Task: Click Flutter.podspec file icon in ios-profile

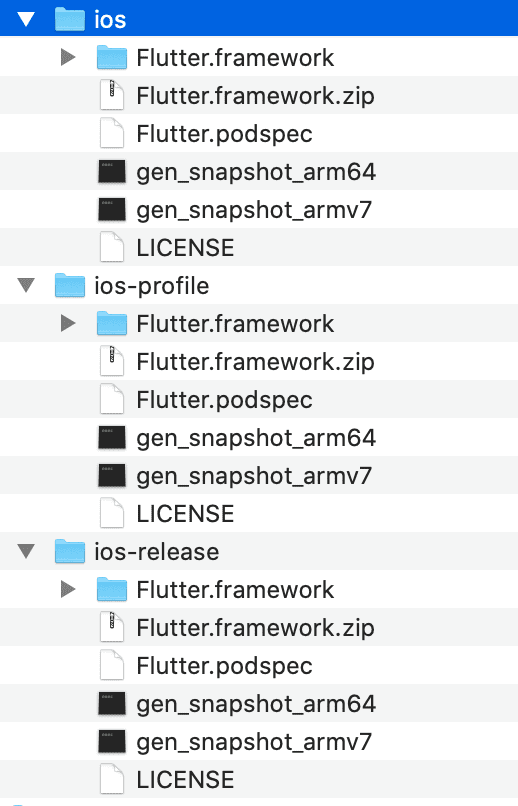Action: (112, 400)
